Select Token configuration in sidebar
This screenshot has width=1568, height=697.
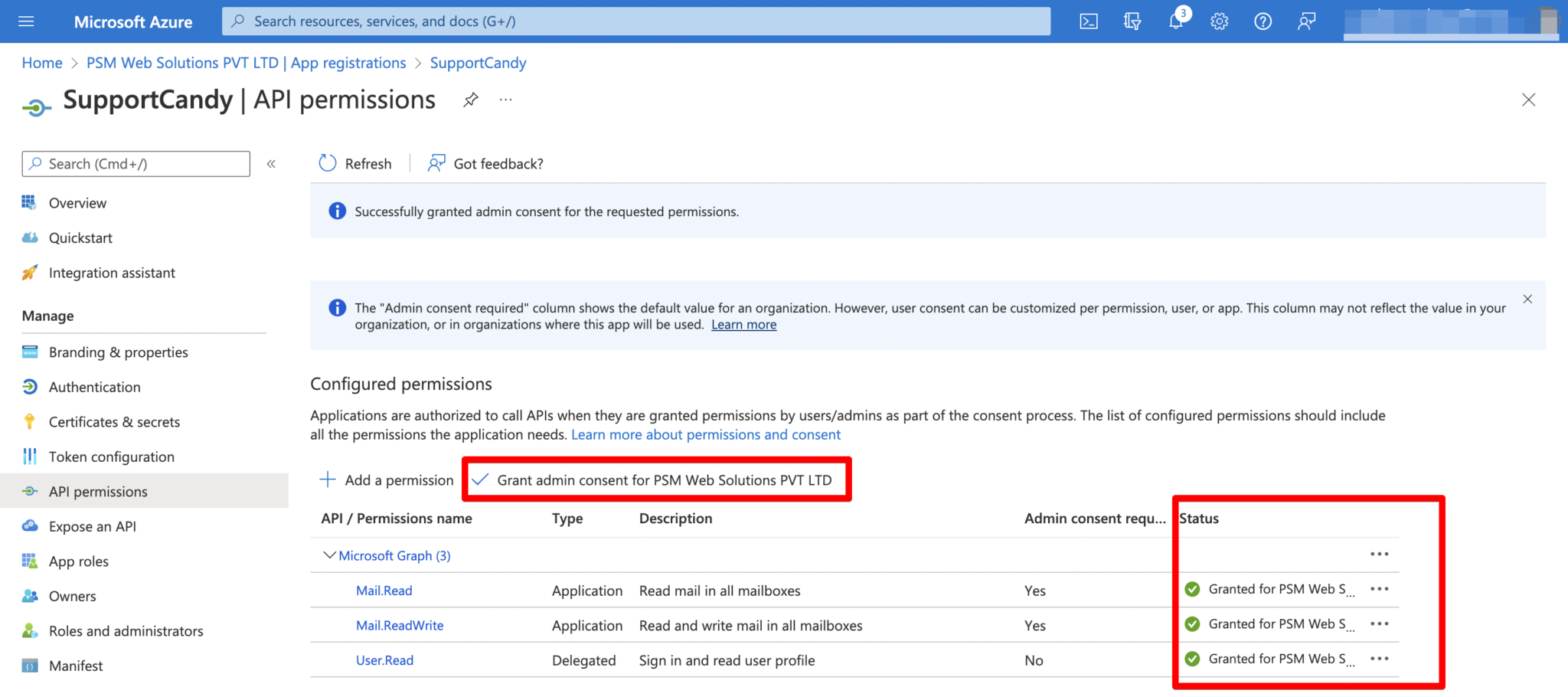click(111, 456)
